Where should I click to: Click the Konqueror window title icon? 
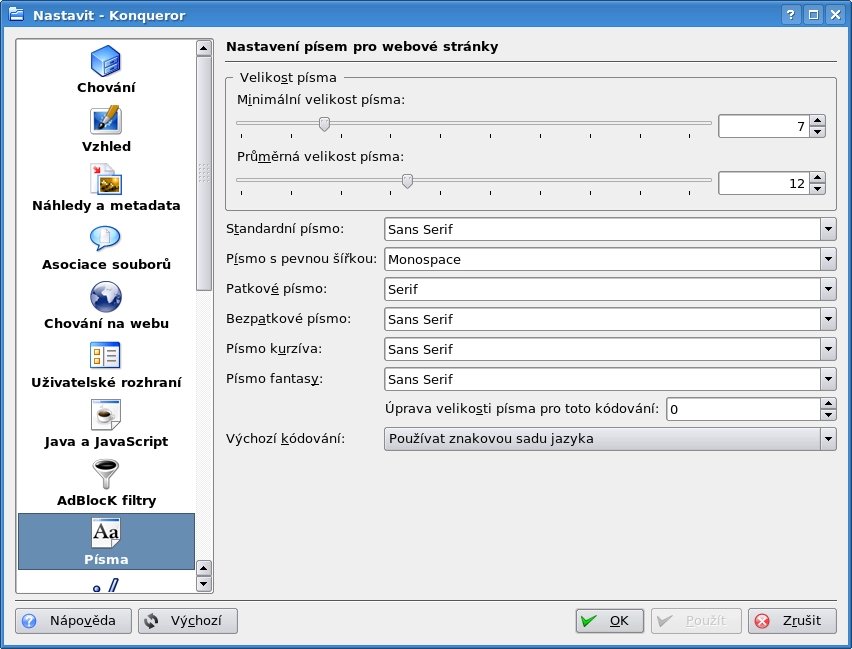coord(16,14)
